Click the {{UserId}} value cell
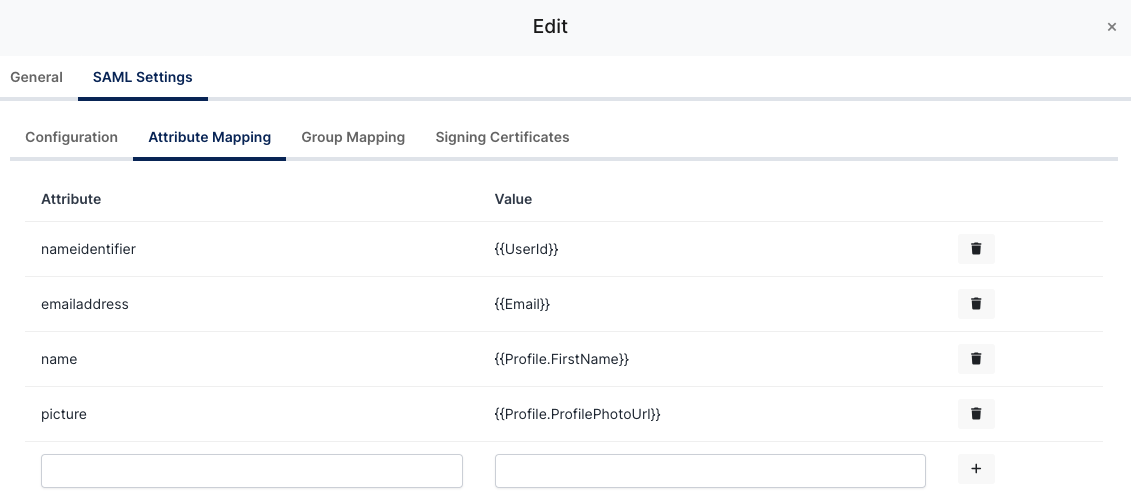This screenshot has height=501, width=1131. pyautogui.click(x=526, y=249)
